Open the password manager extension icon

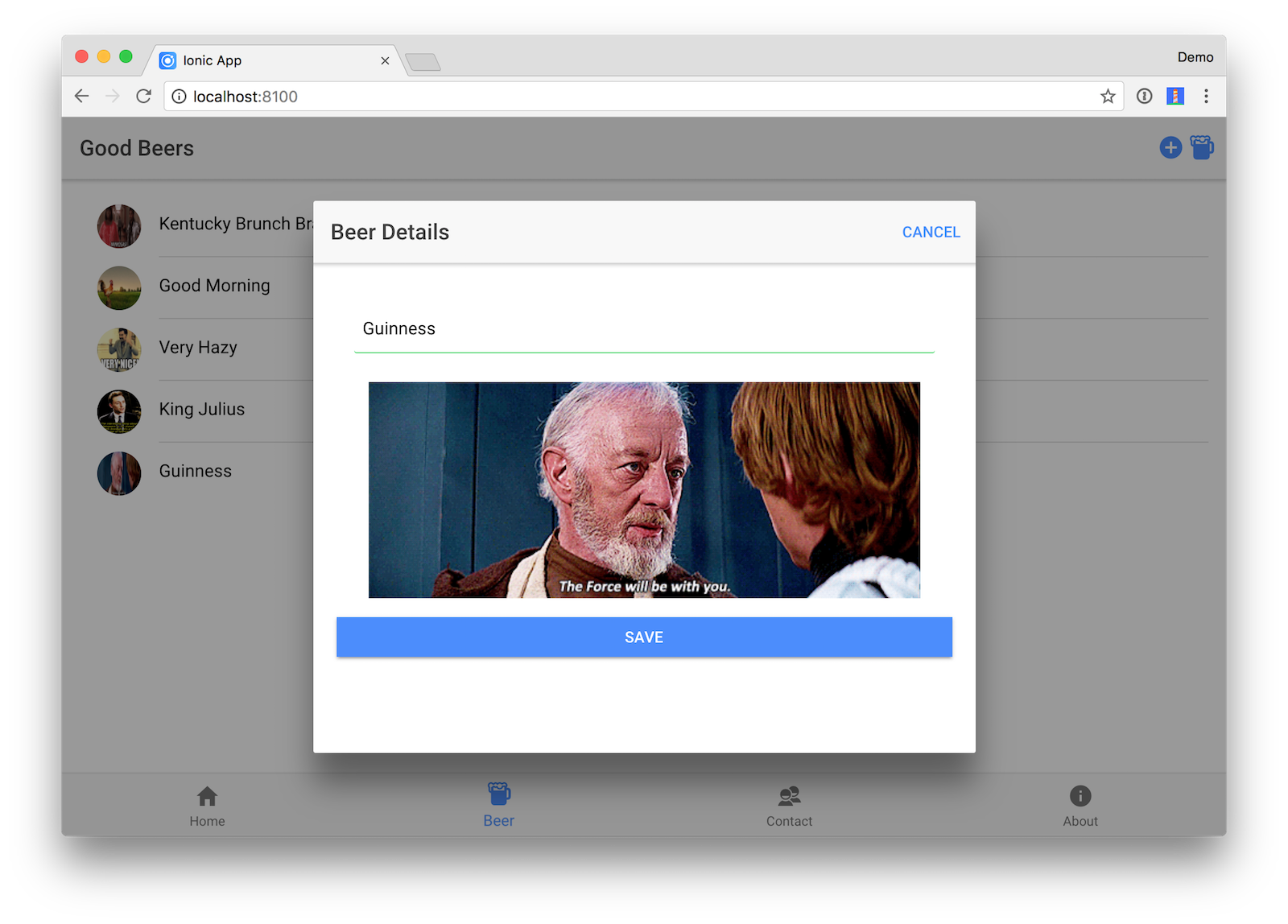tap(1144, 97)
